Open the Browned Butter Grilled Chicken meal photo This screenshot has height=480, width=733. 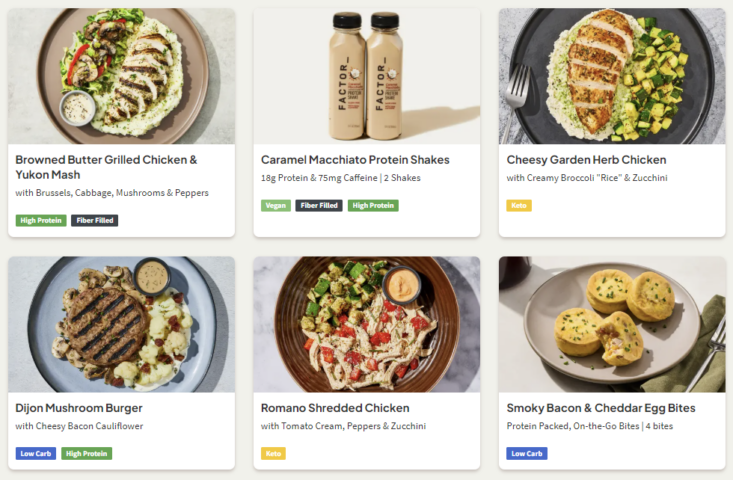(x=121, y=76)
